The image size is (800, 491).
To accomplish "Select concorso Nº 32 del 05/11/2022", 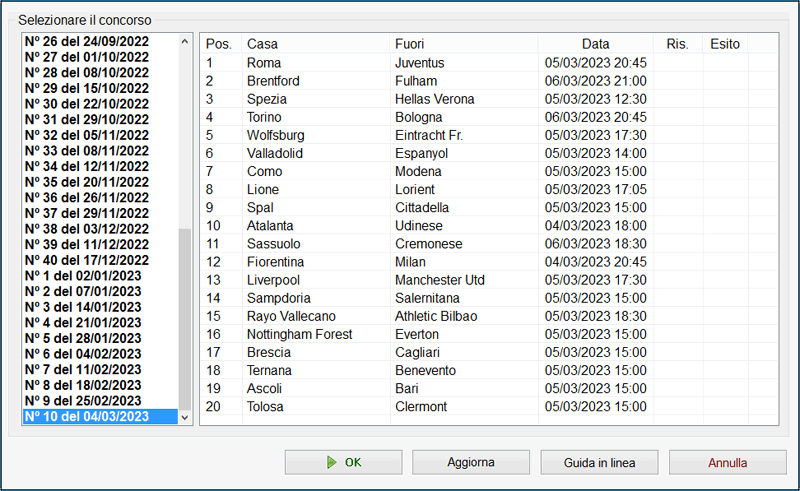I will pos(101,135).
